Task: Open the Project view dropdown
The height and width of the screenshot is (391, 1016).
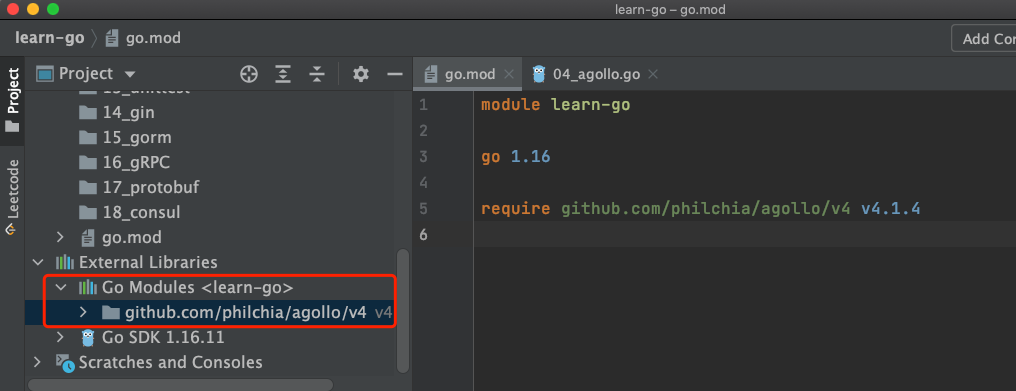Action: click(x=130, y=75)
